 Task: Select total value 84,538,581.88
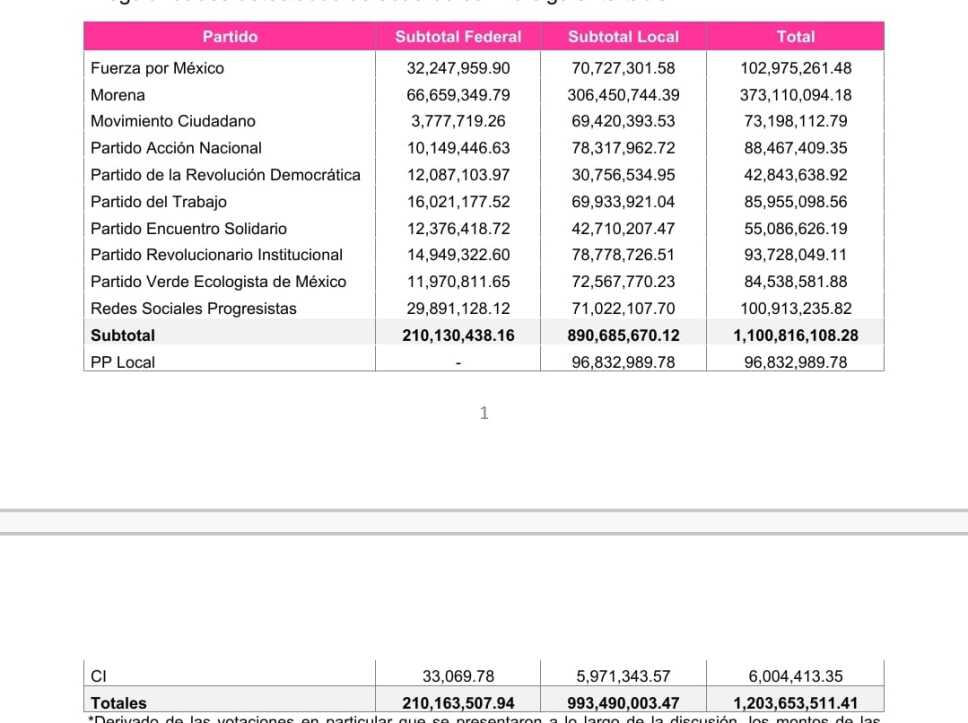796,282
